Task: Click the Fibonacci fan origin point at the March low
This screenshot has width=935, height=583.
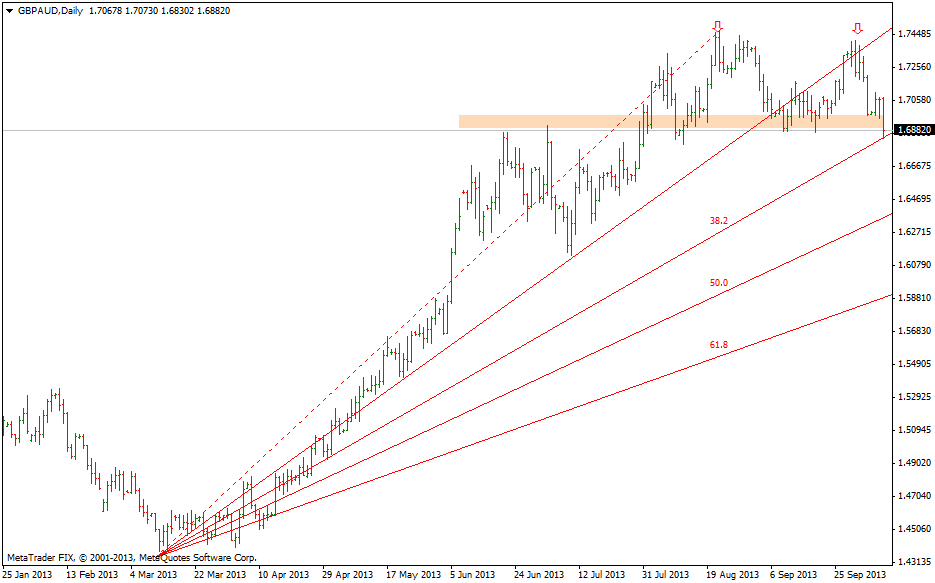Action: pyautogui.click(x=160, y=553)
